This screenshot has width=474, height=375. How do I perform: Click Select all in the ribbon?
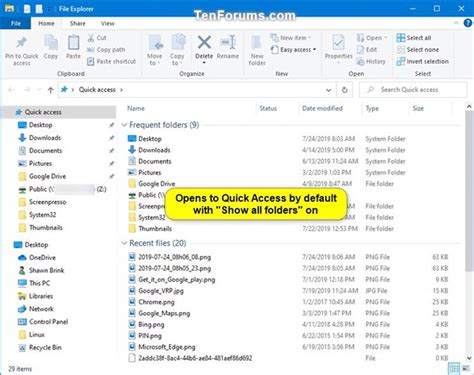coord(414,38)
